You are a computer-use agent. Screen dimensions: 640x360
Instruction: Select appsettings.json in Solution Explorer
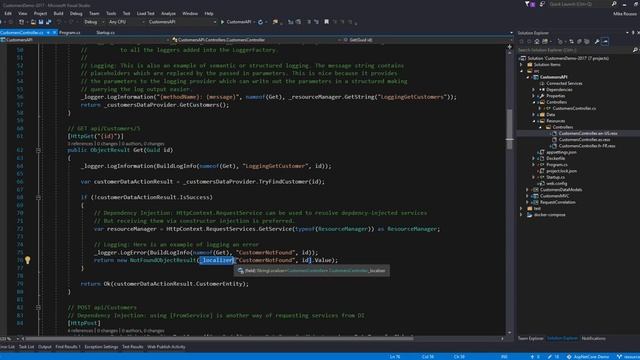point(561,152)
